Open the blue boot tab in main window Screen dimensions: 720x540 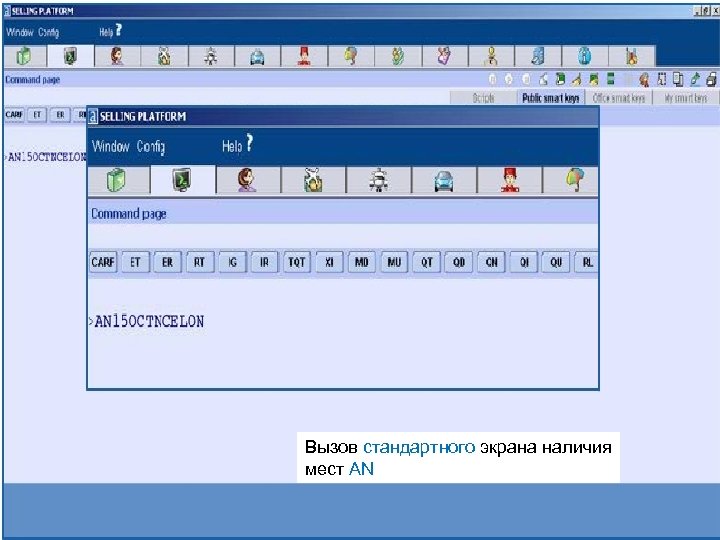pyautogui.click(x=538, y=56)
